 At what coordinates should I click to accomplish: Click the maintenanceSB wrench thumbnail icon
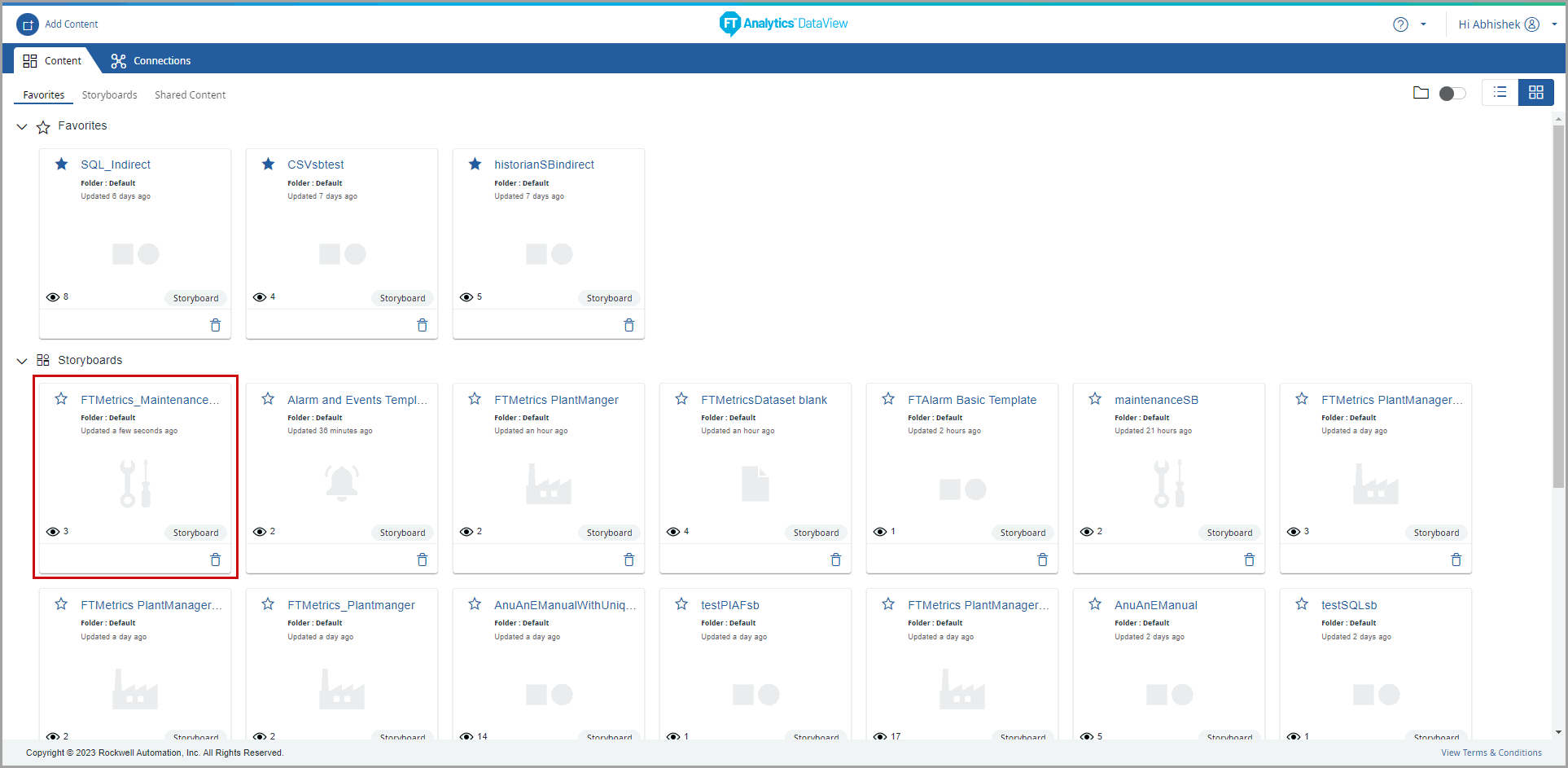(x=1169, y=484)
